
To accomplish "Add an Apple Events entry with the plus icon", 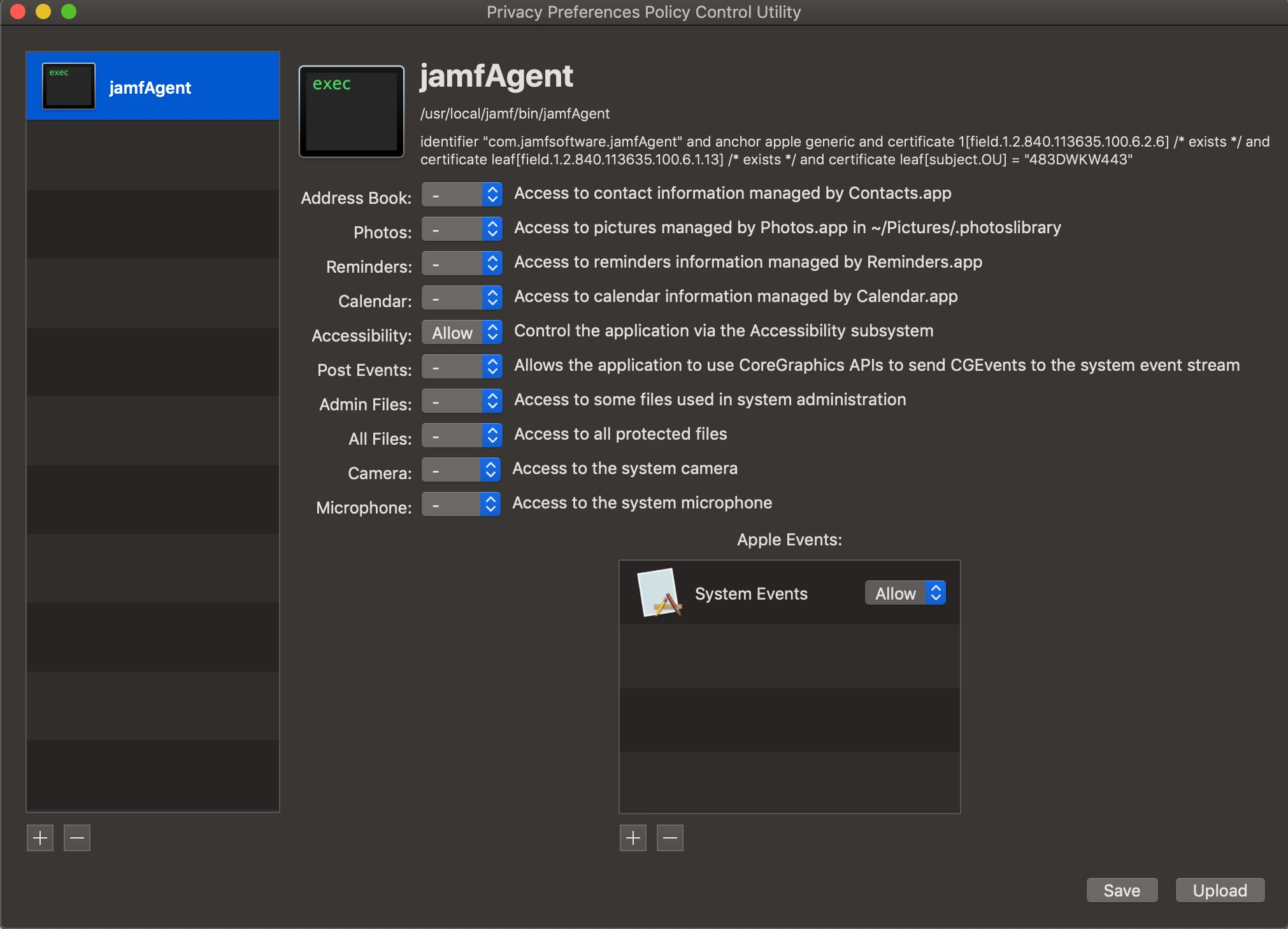I will (633, 838).
